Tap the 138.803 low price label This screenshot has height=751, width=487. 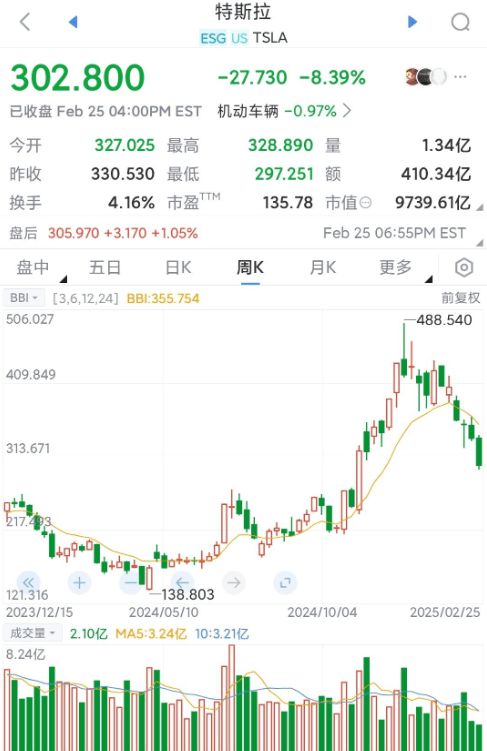point(188,594)
